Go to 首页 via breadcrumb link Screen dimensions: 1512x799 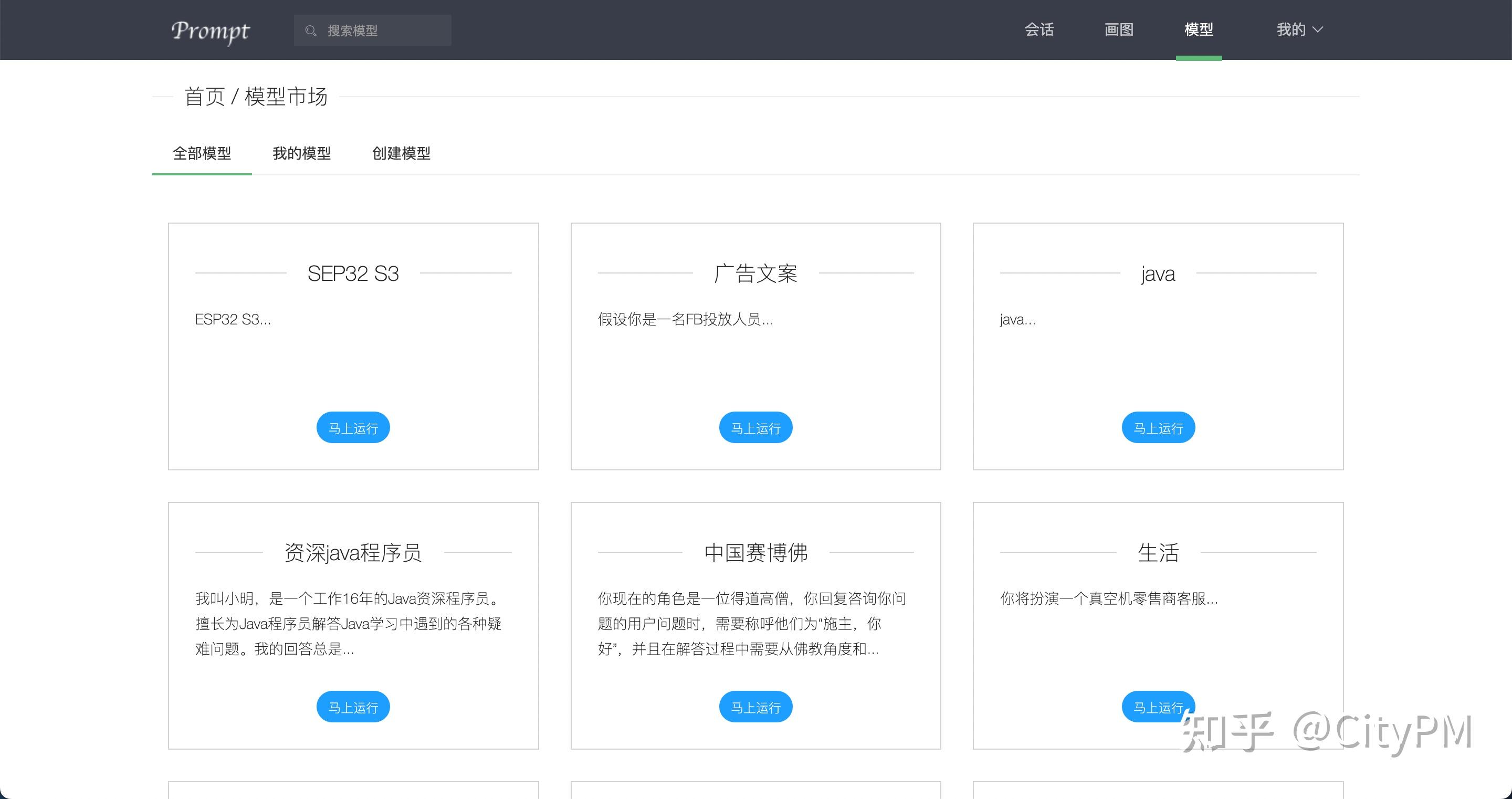coord(205,97)
